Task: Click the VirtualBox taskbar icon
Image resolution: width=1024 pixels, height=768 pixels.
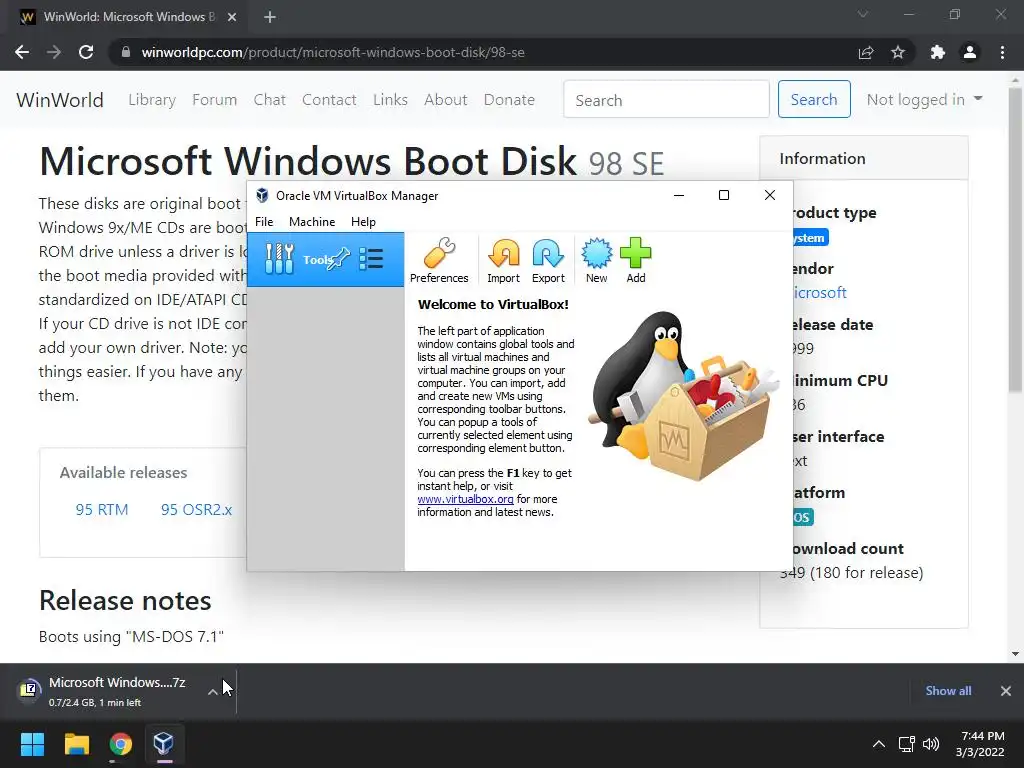Action: (164, 744)
